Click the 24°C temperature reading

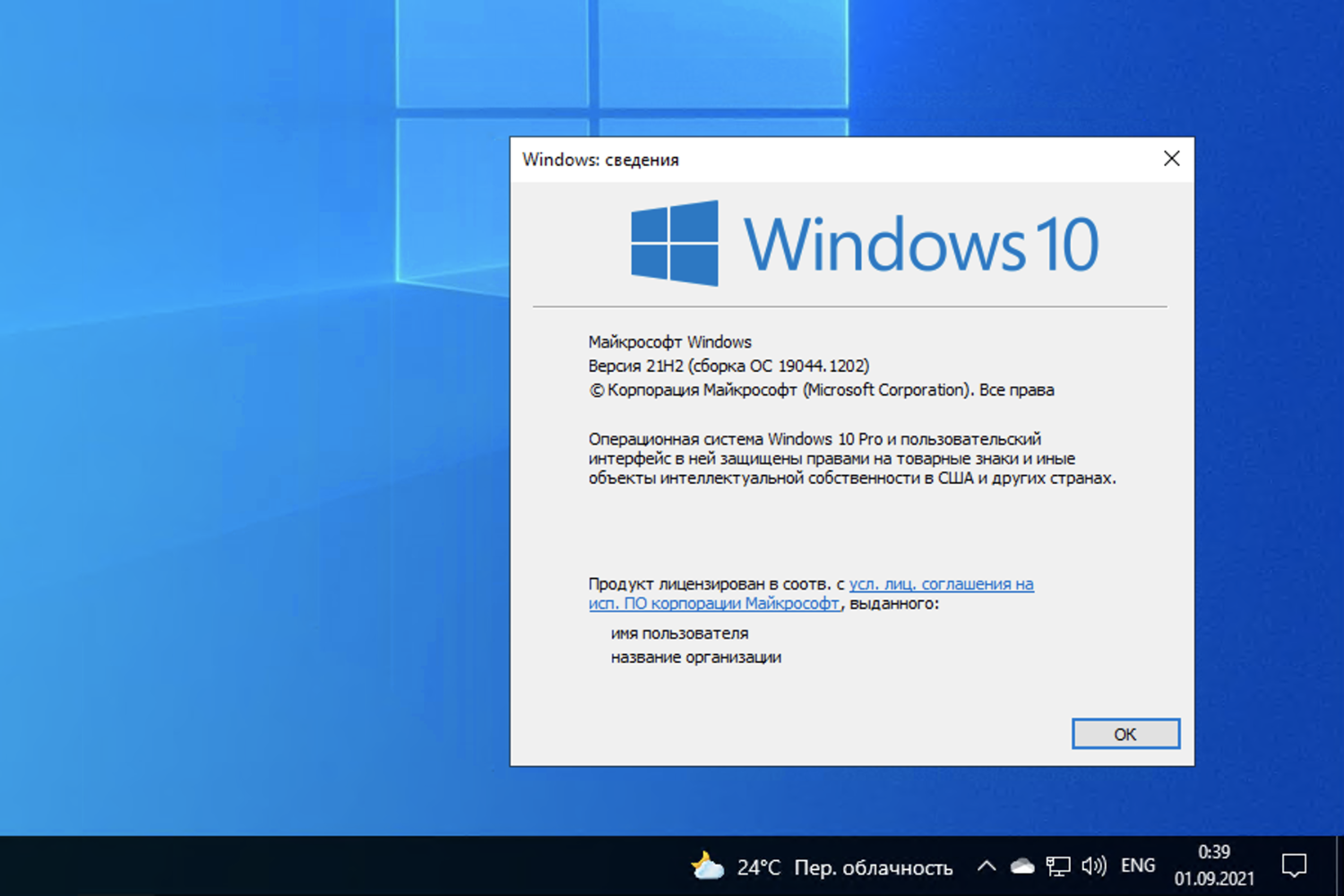pos(757,866)
